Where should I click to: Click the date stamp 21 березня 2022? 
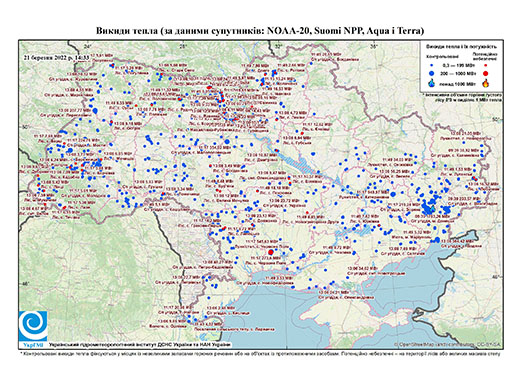(x=56, y=58)
